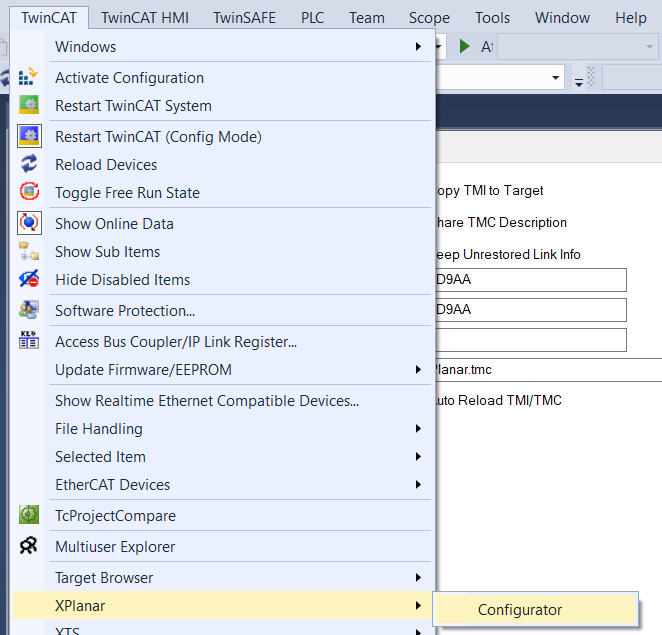This screenshot has height=635, width=662.
Task: Expand the Target Browser submenu
Action: [418, 577]
